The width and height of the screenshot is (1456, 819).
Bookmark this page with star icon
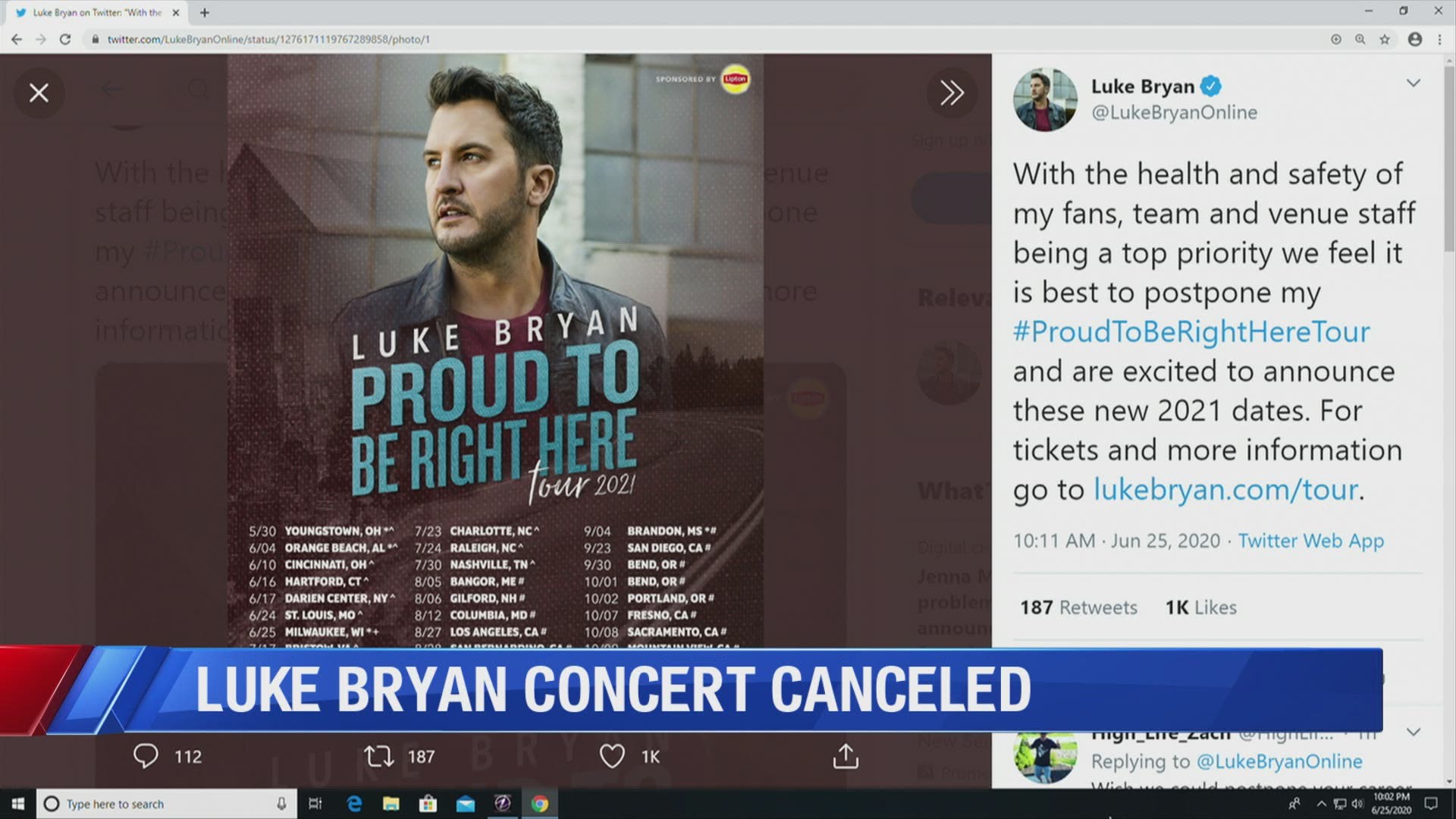[x=1385, y=39]
